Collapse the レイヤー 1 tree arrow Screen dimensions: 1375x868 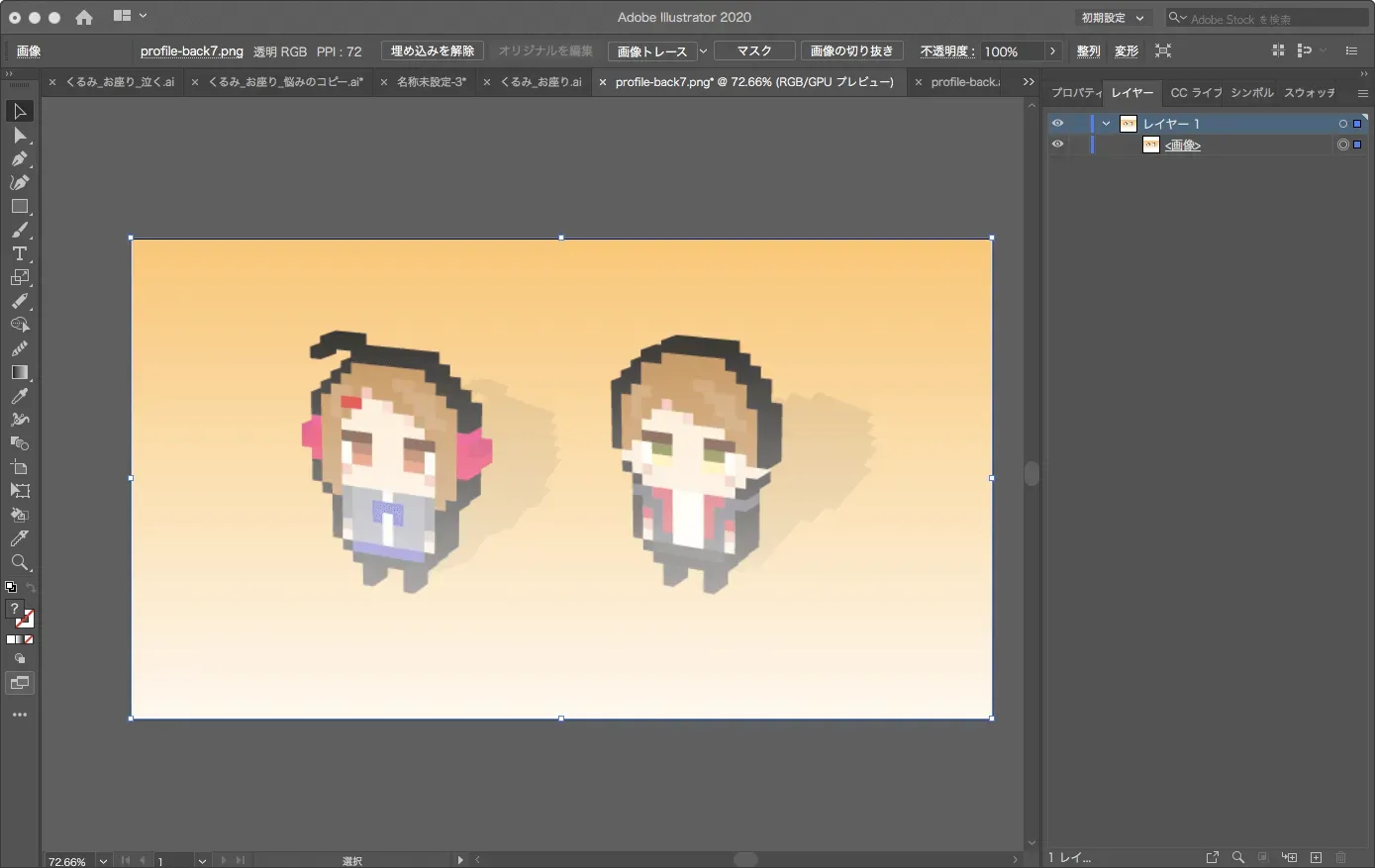(1107, 124)
